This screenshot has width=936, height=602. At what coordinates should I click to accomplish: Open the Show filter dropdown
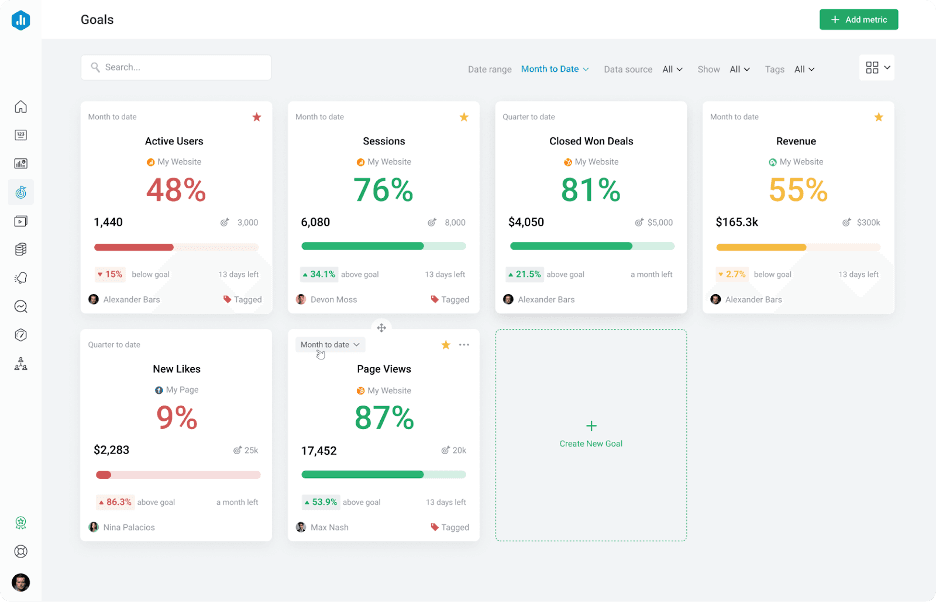tap(740, 69)
